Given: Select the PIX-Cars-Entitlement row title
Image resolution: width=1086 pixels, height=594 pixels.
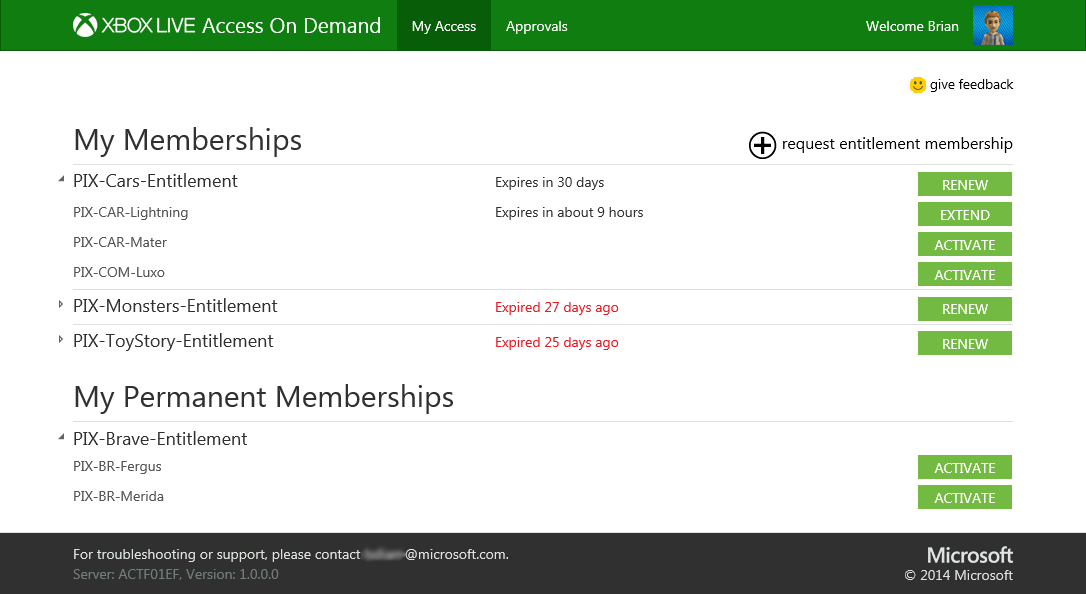Looking at the screenshot, I should pyautogui.click(x=155, y=181).
